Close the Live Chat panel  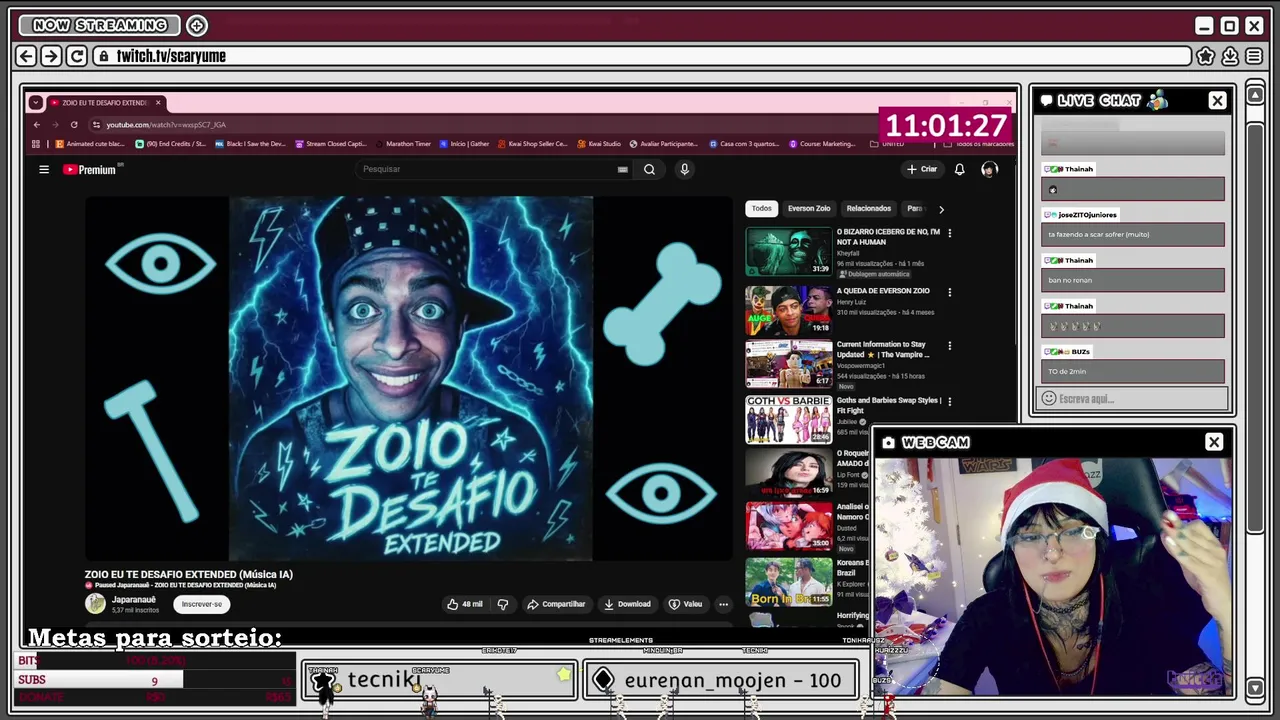pyautogui.click(x=1217, y=101)
